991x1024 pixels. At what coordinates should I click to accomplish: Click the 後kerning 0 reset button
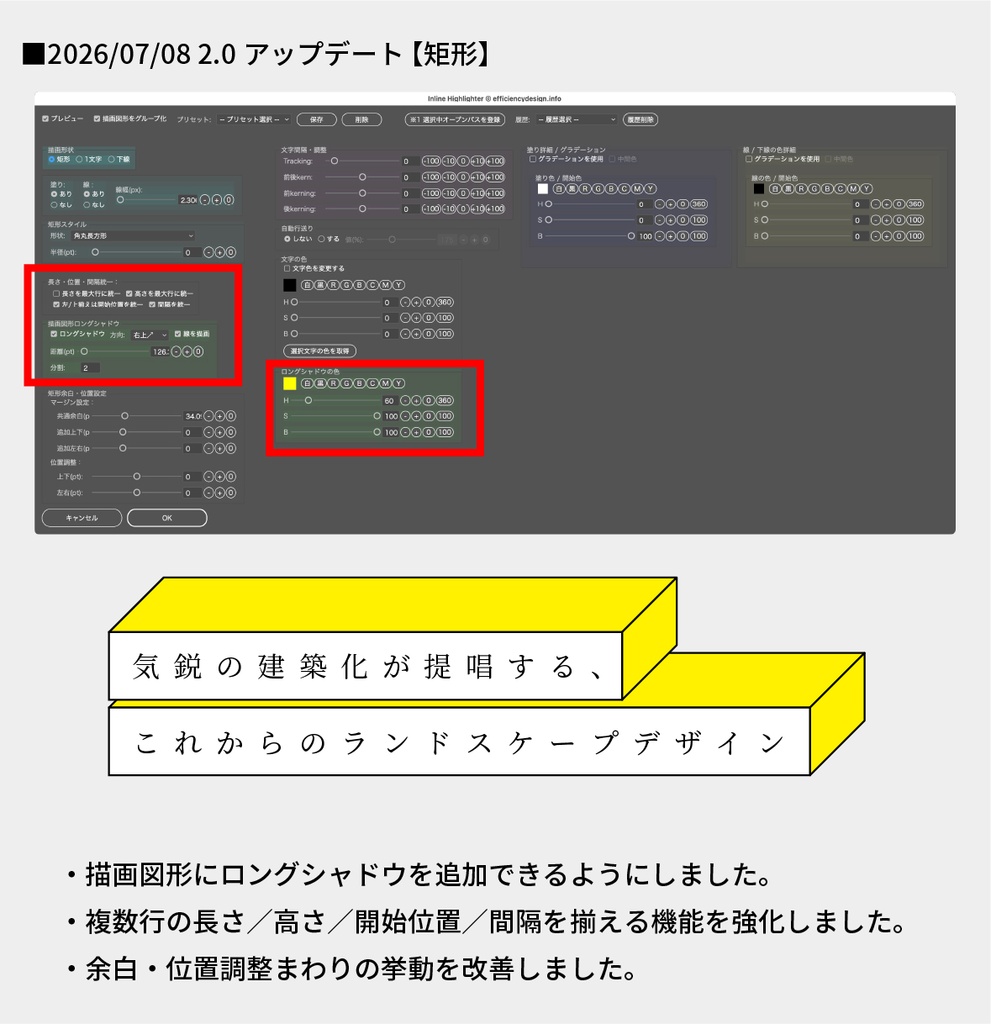tap(463, 209)
